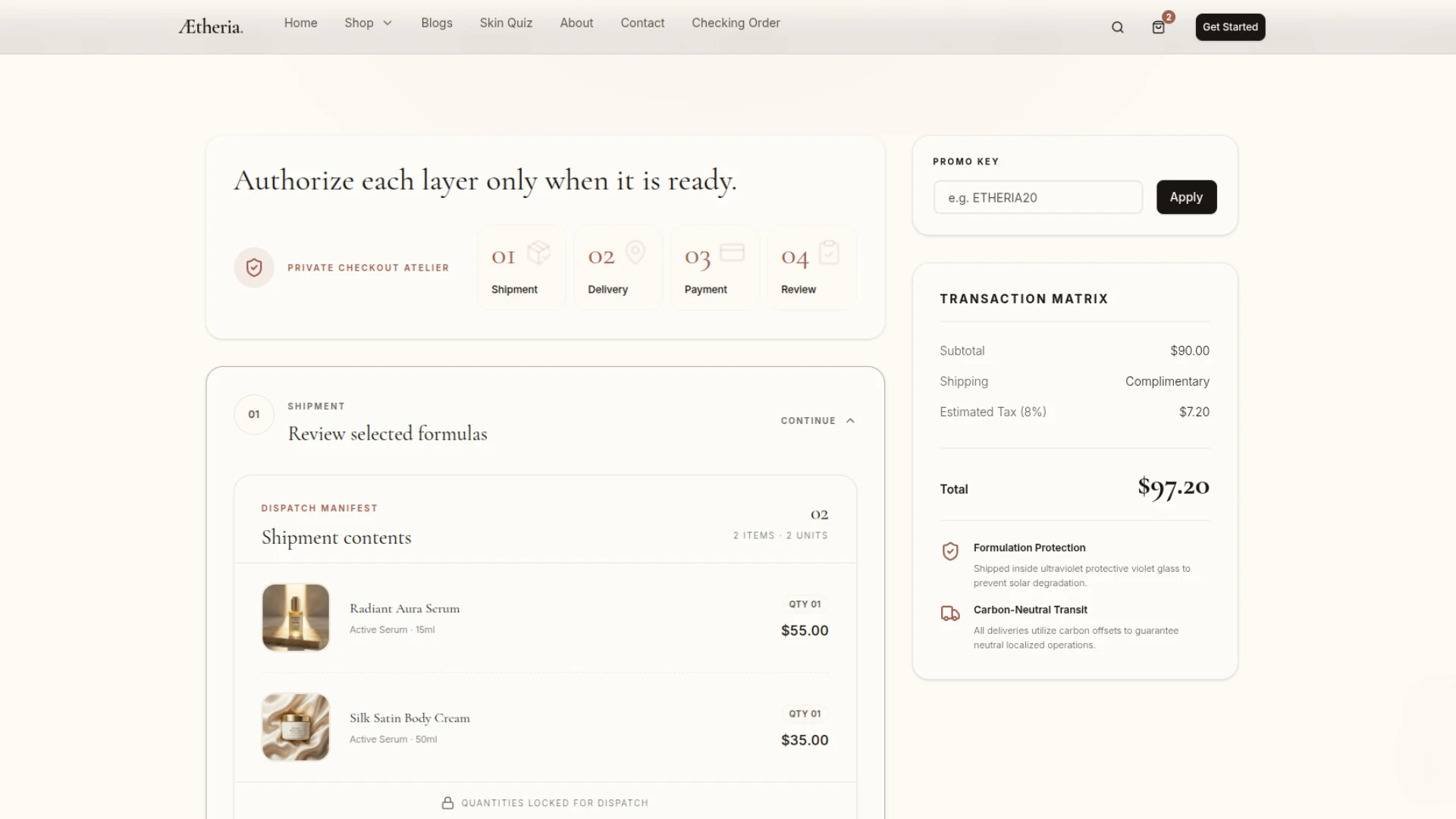Click the Formulation Protection shield icon
The width and height of the screenshot is (1456, 819).
(950, 551)
